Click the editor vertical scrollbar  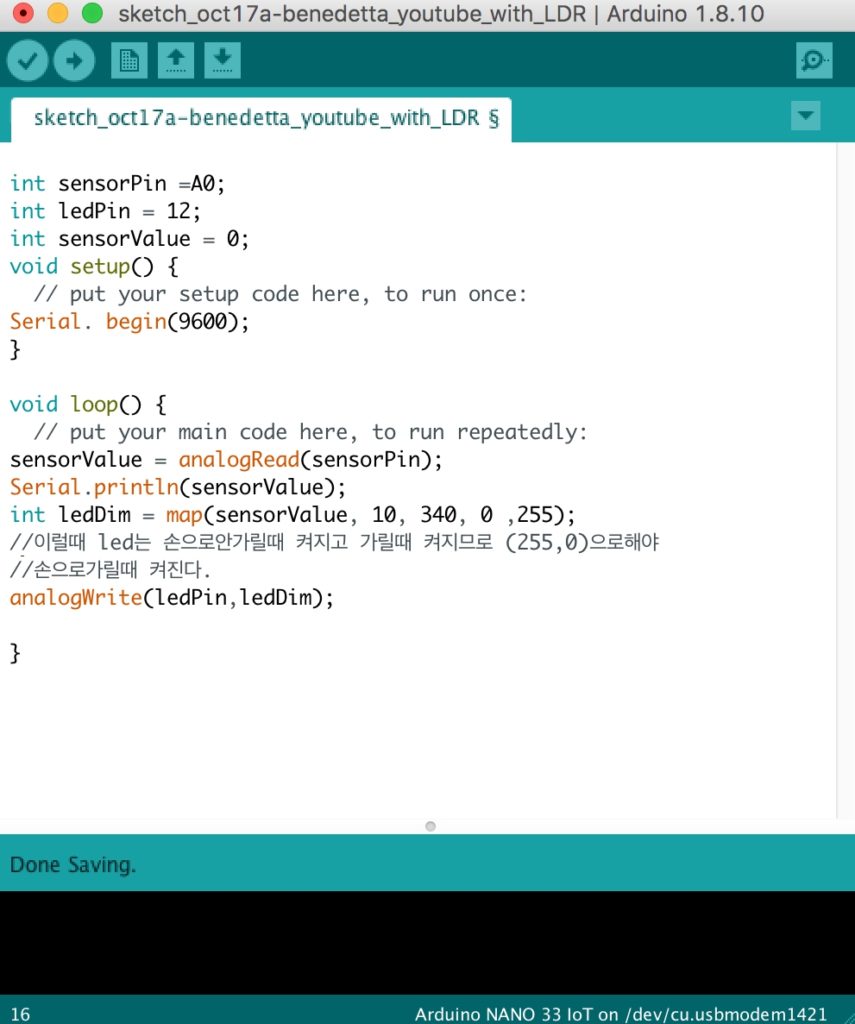[x=845, y=480]
